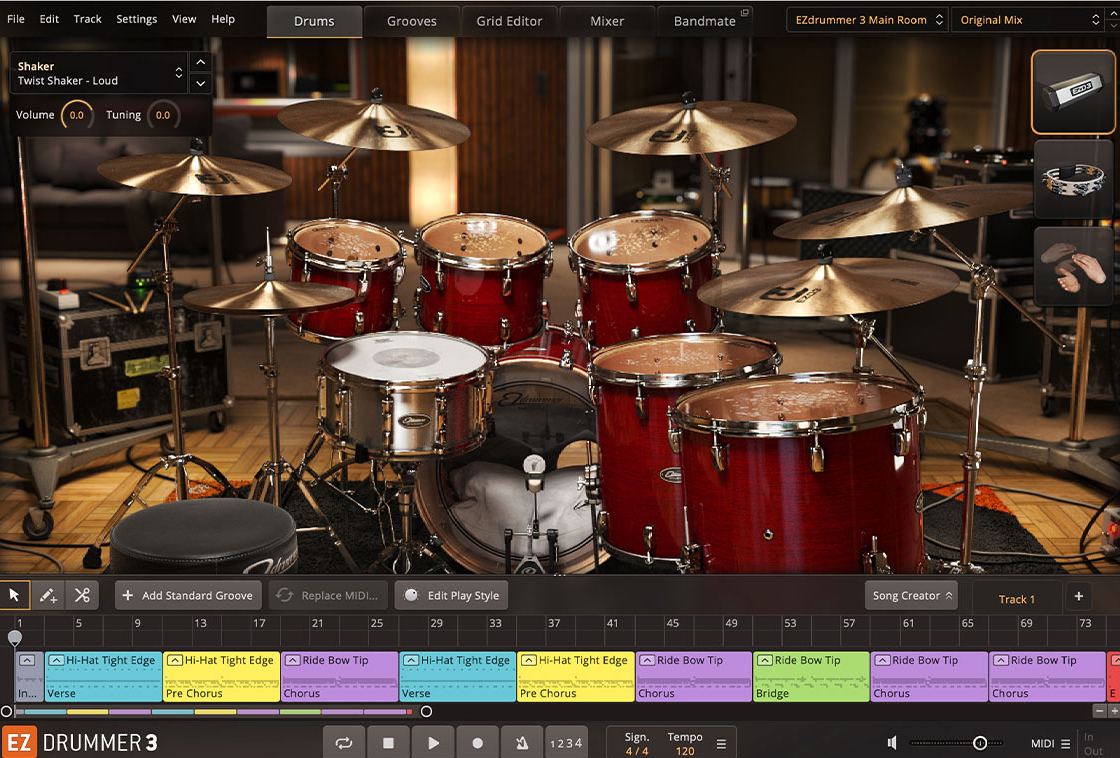Click bar 33 on the timeline ruler

pos(495,623)
